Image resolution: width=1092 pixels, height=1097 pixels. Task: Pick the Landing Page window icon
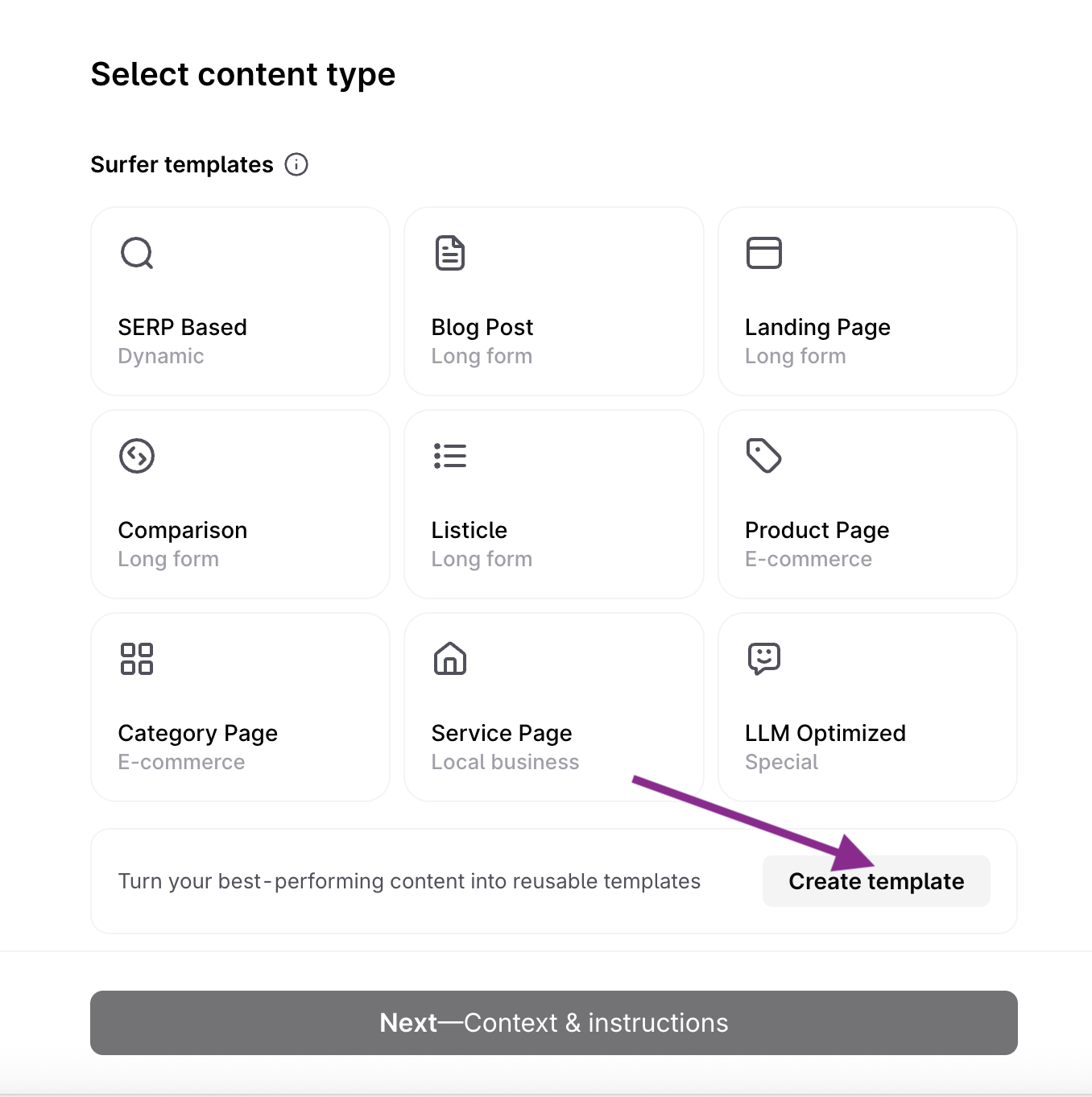point(764,253)
